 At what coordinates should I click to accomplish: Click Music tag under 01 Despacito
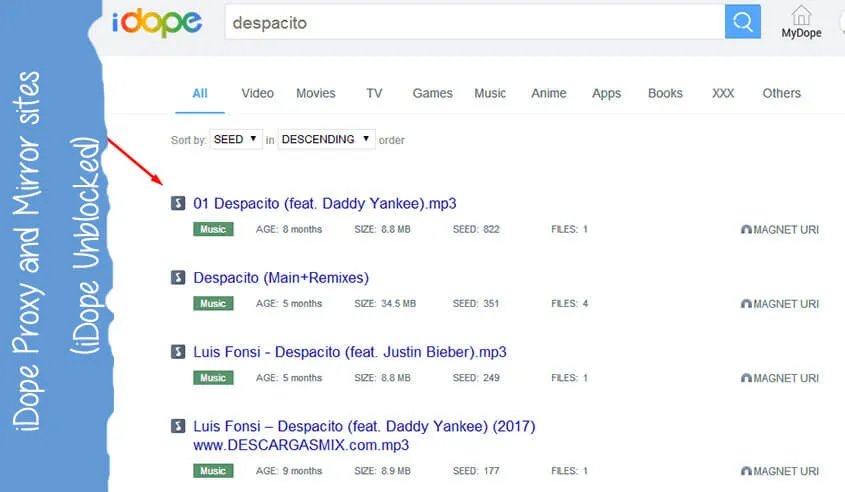213,229
